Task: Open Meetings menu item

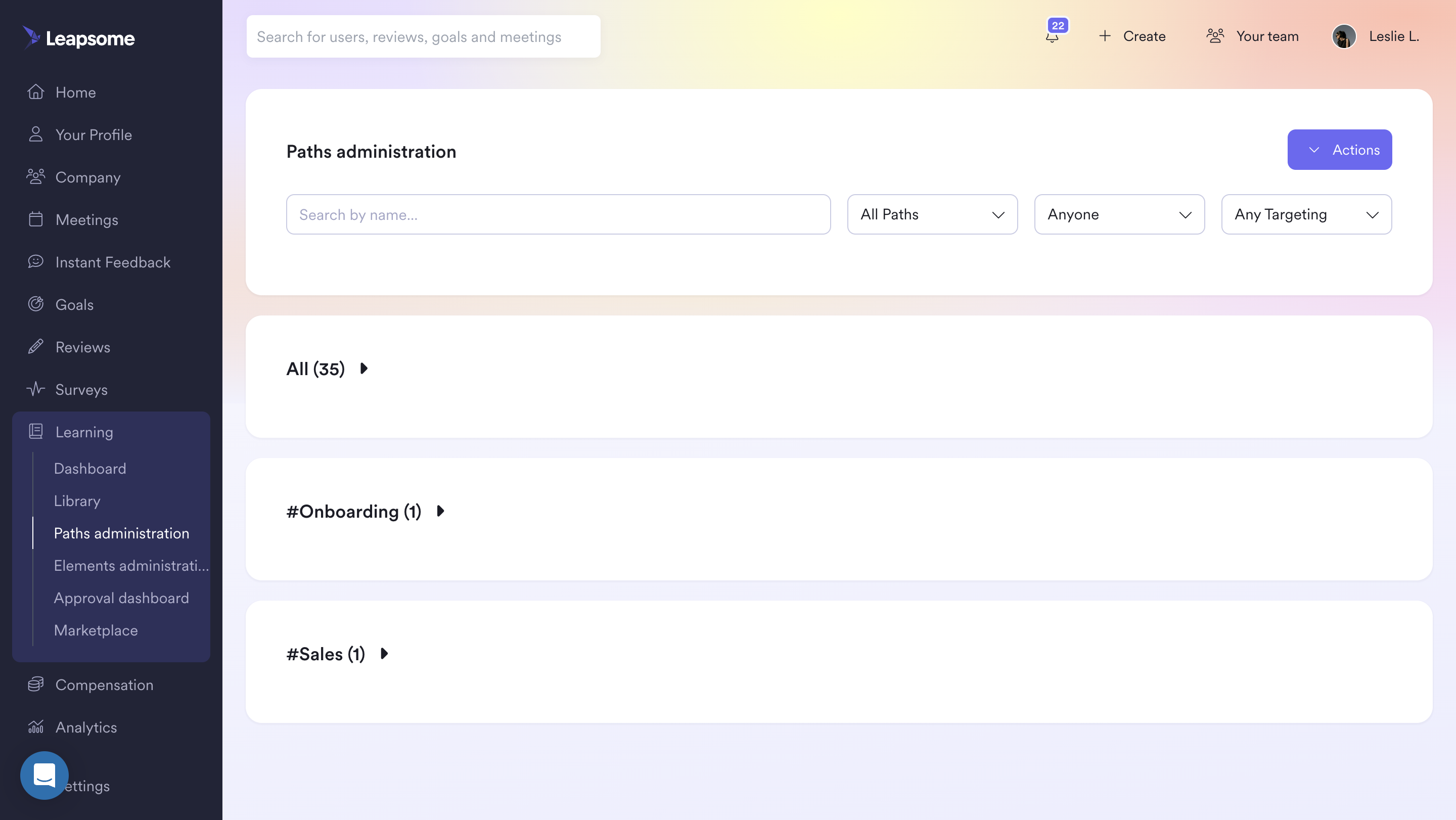Action: pyautogui.click(x=86, y=219)
